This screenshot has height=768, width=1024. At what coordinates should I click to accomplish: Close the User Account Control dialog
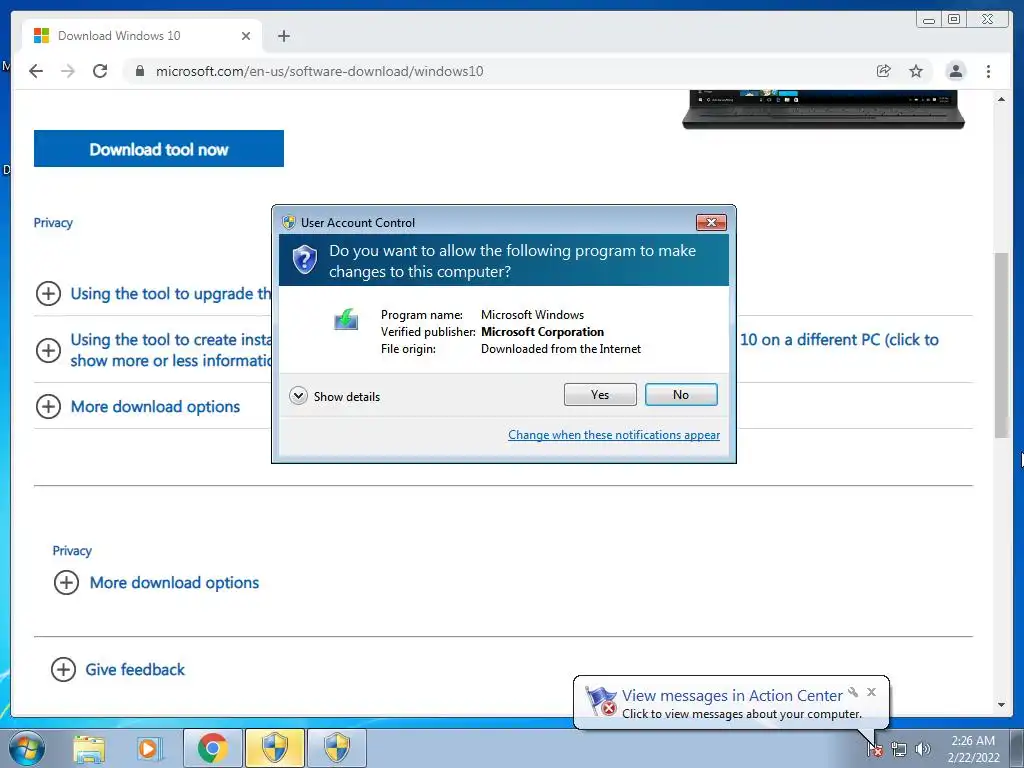[711, 223]
